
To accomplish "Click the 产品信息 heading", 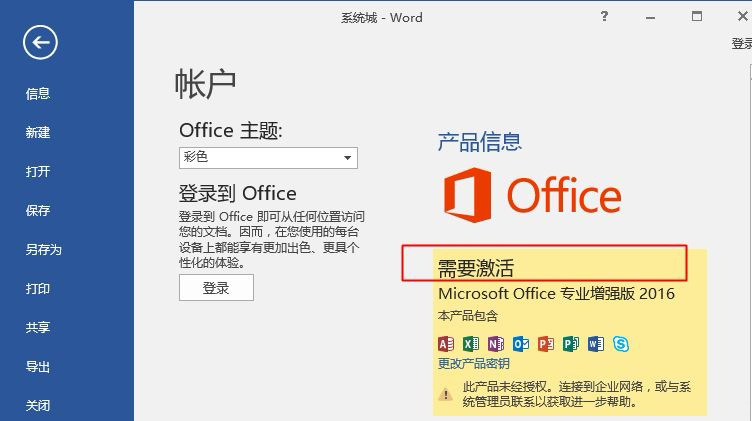I will pyautogui.click(x=480, y=142).
